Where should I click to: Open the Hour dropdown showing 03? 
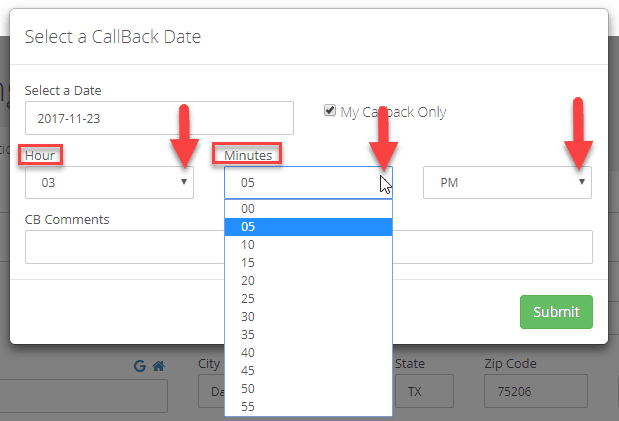tap(109, 182)
